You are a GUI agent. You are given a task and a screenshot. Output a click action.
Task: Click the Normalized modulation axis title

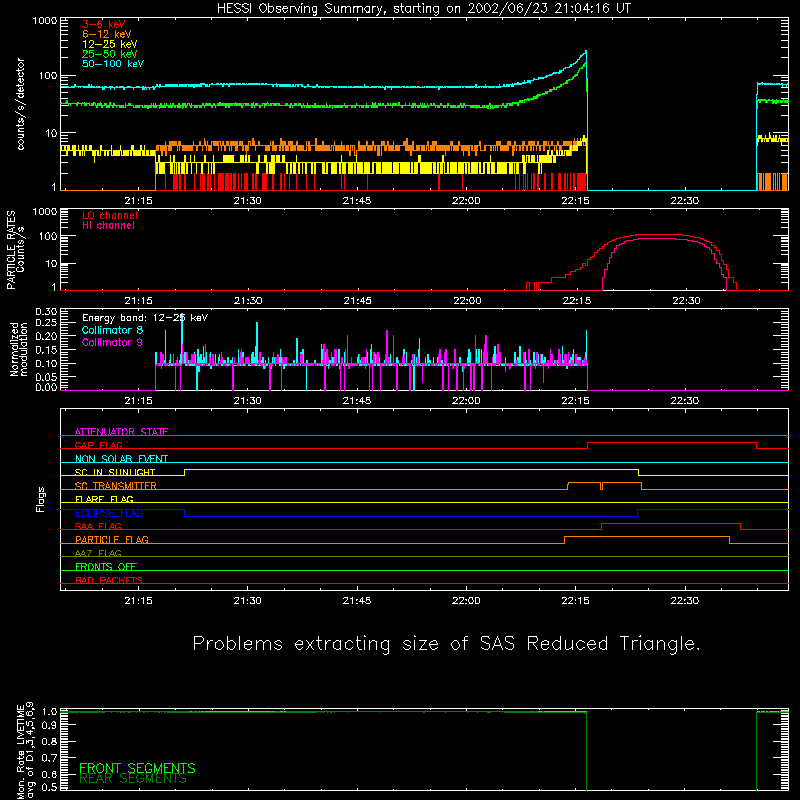click(x=18, y=349)
